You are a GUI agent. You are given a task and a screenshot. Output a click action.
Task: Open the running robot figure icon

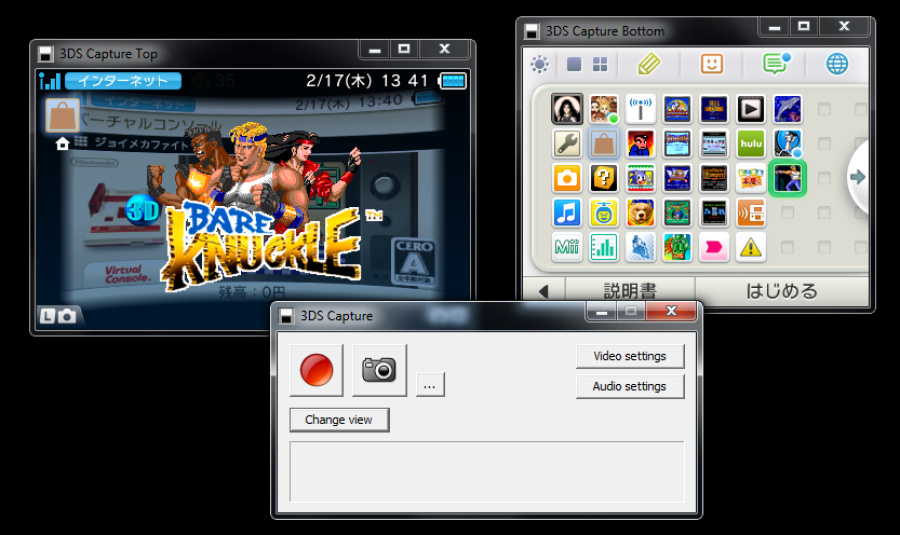[x=788, y=144]
